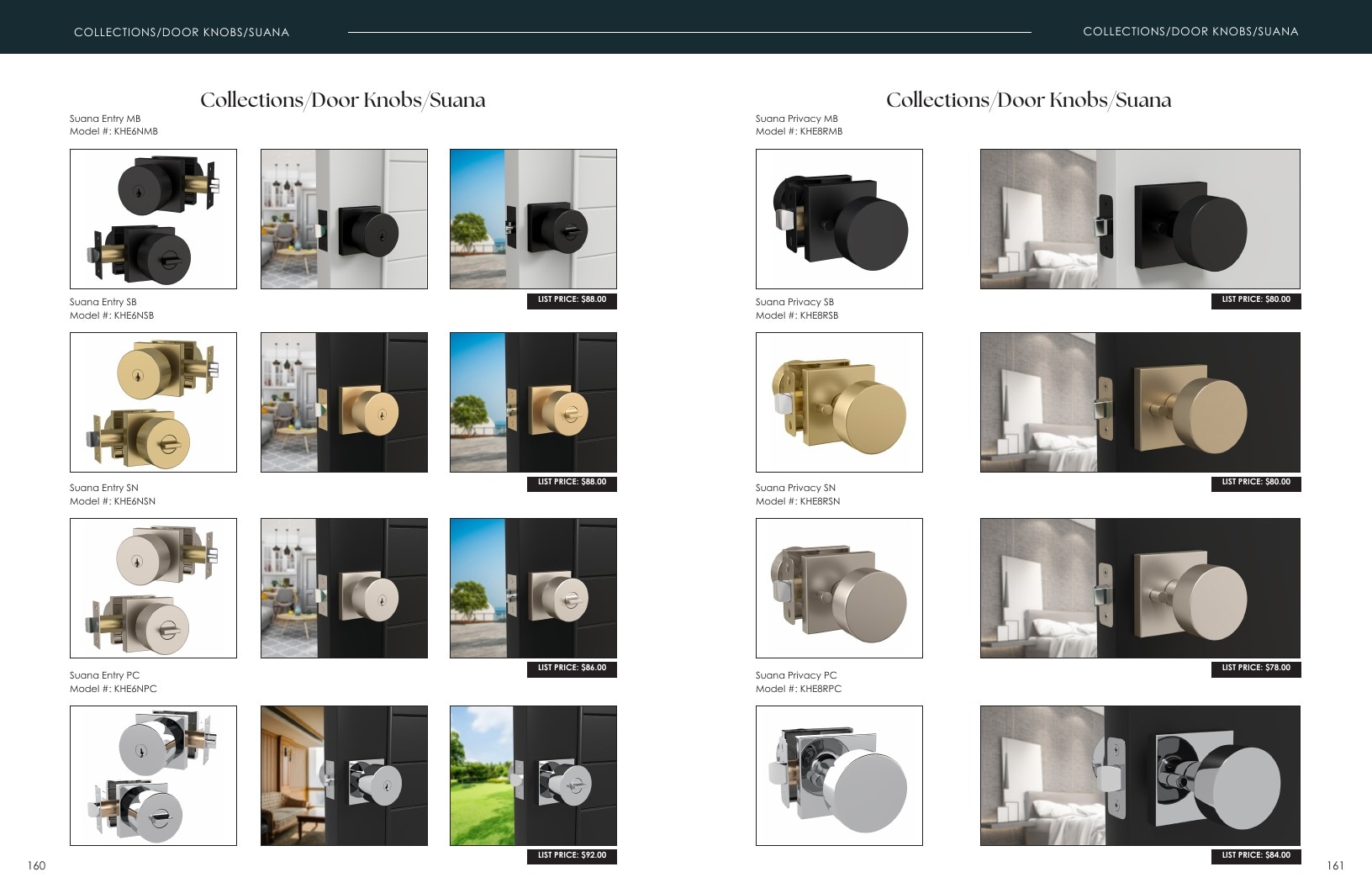Click the Suana Privacy SN nickel knob image
Image resolution: width=1372 pixels, height=888 pixels.
tap(839, 588)
